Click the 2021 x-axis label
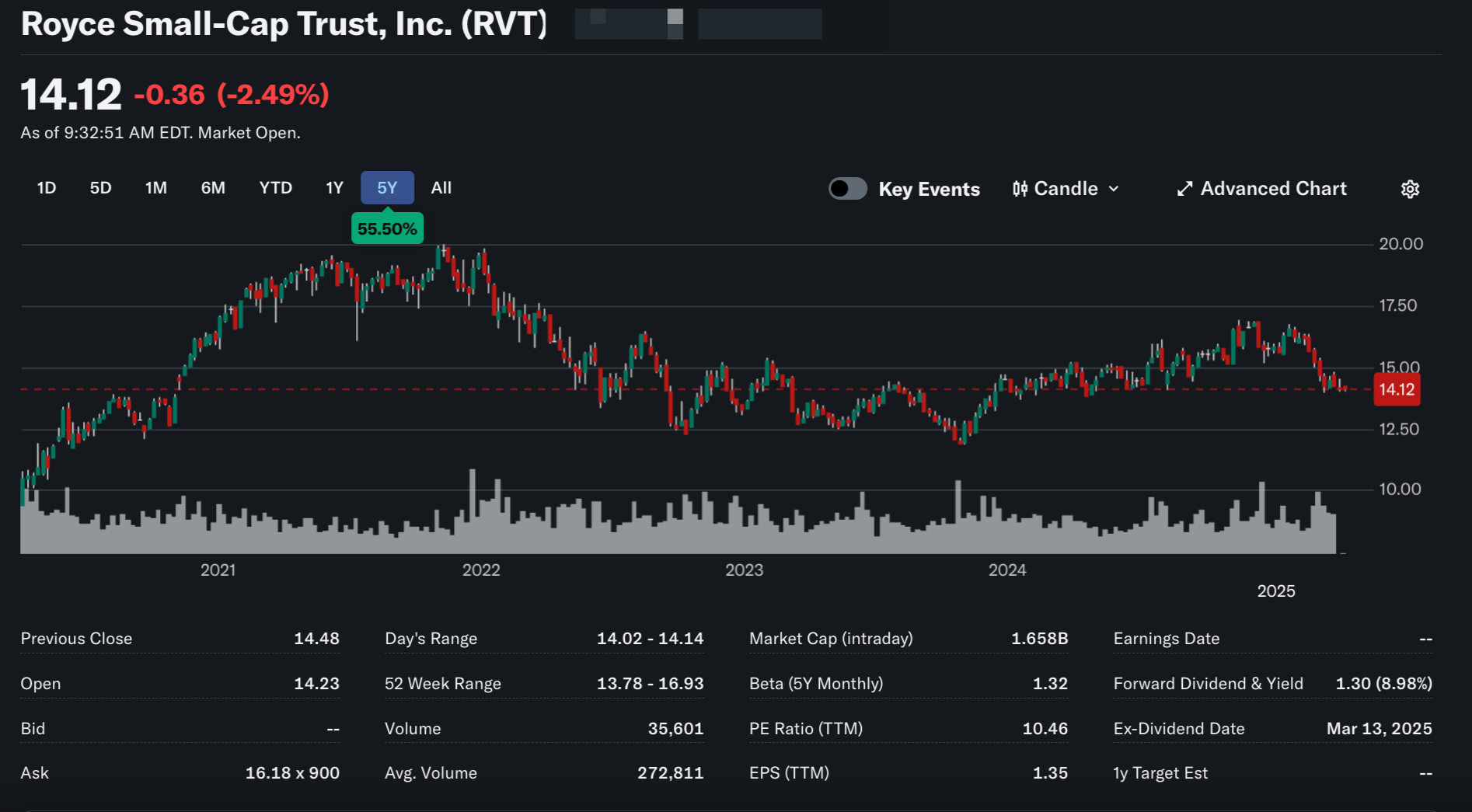 [218, 570]
